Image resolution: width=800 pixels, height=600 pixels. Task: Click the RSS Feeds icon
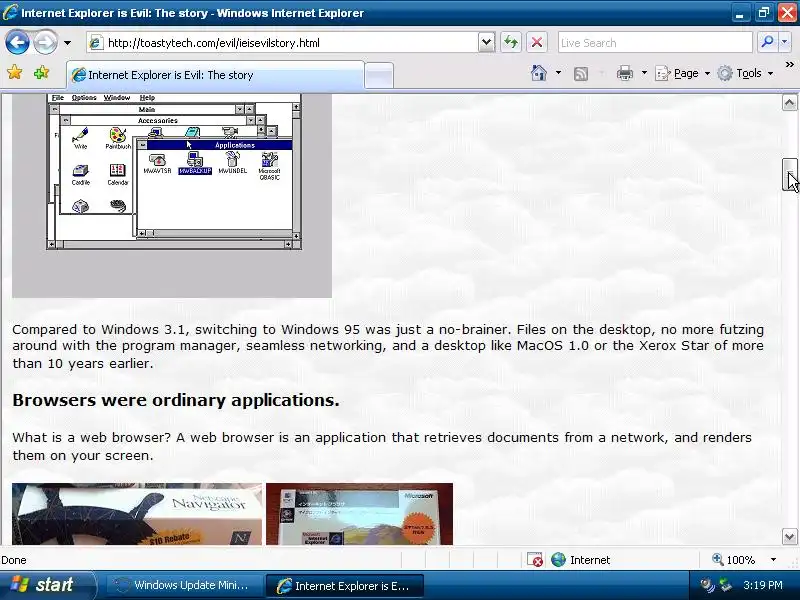point(581,74)
